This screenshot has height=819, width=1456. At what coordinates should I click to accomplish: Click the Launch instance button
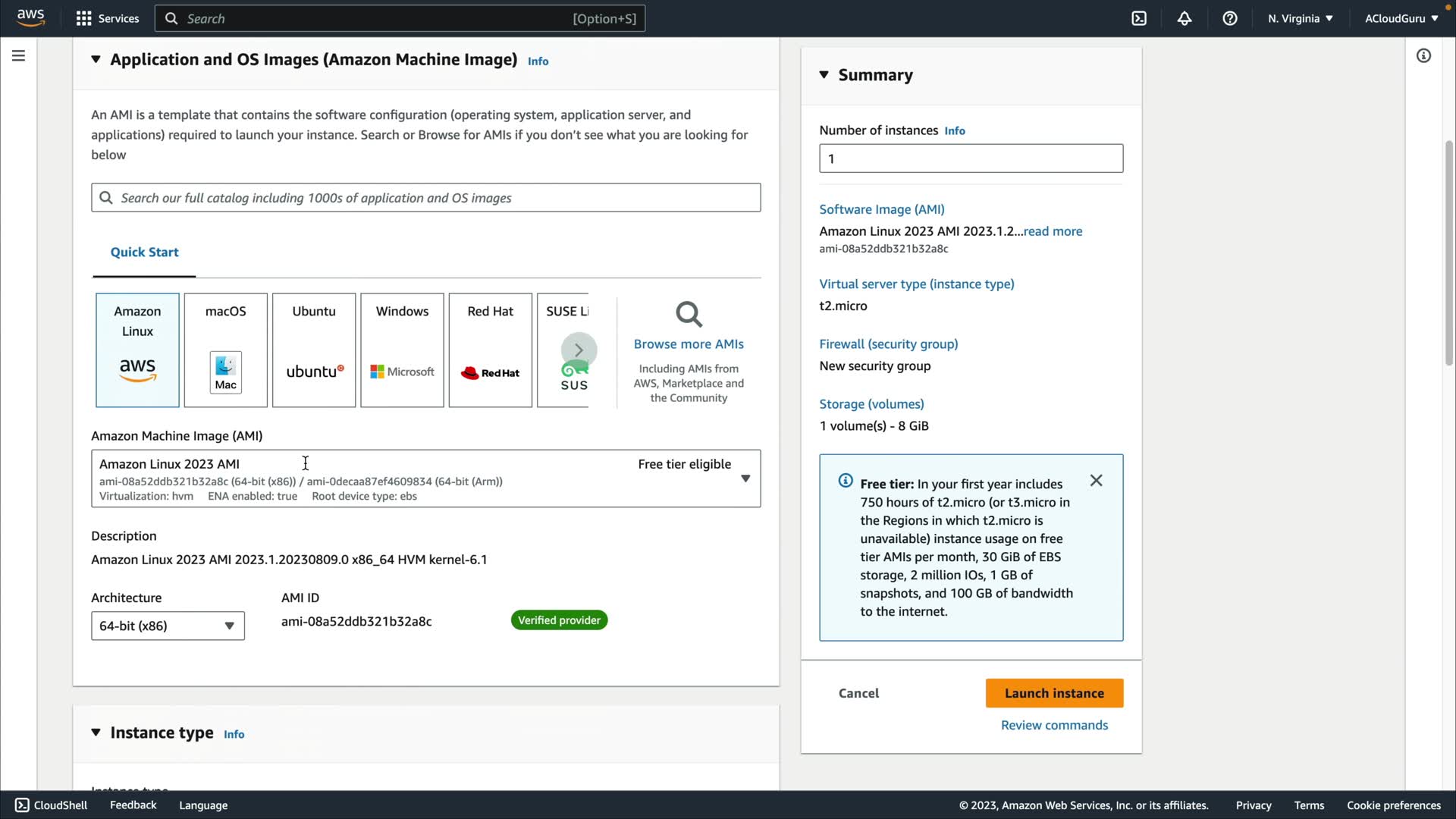point(1054,693)
